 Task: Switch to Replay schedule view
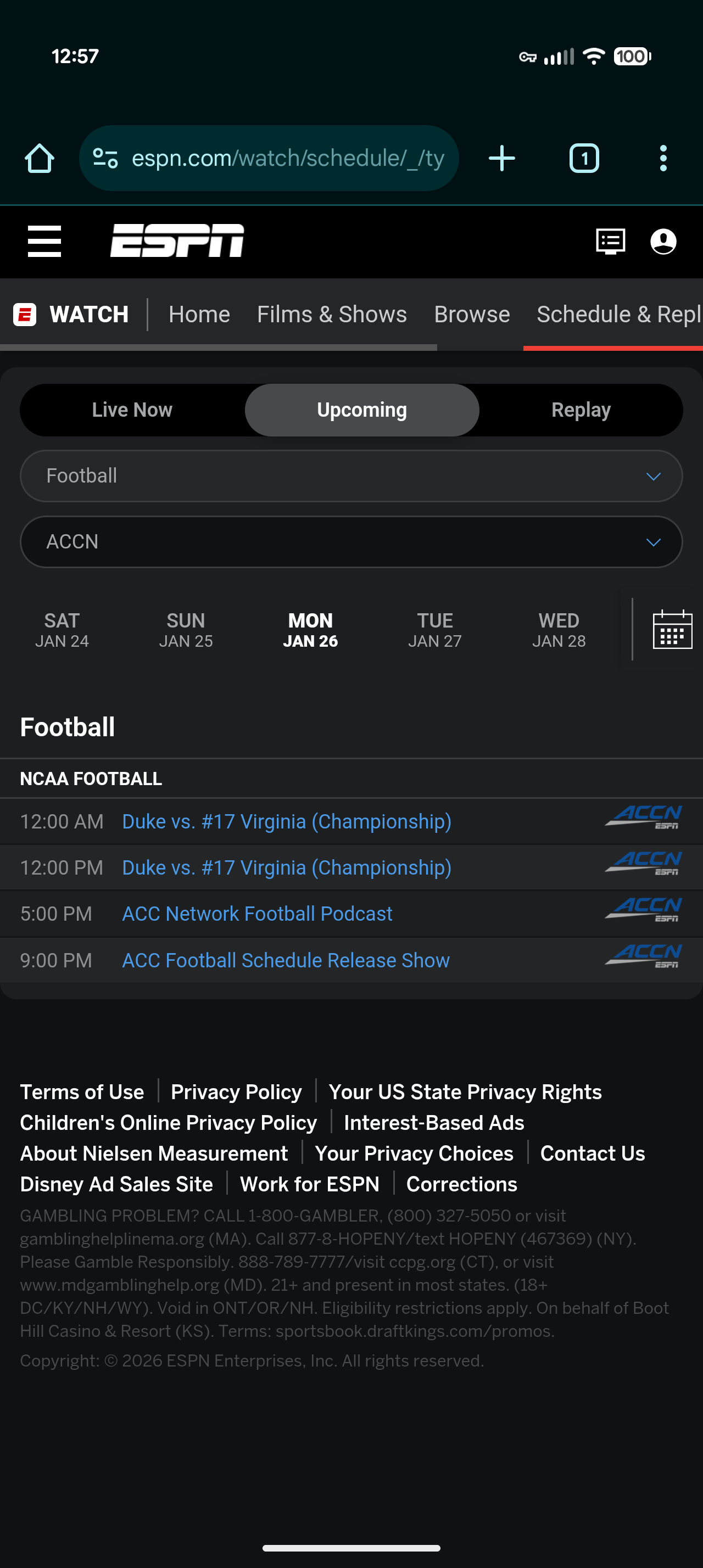[581, 410]
